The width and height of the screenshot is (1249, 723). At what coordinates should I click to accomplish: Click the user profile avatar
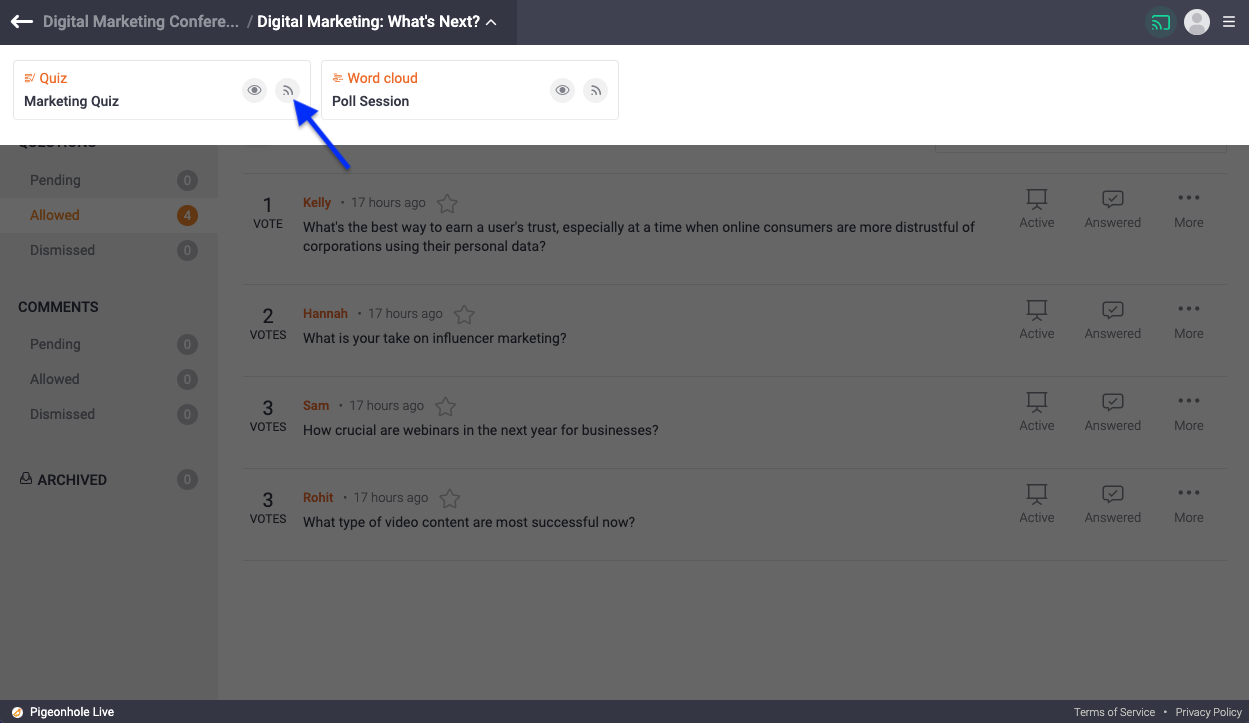click(x=1197, y=22)
